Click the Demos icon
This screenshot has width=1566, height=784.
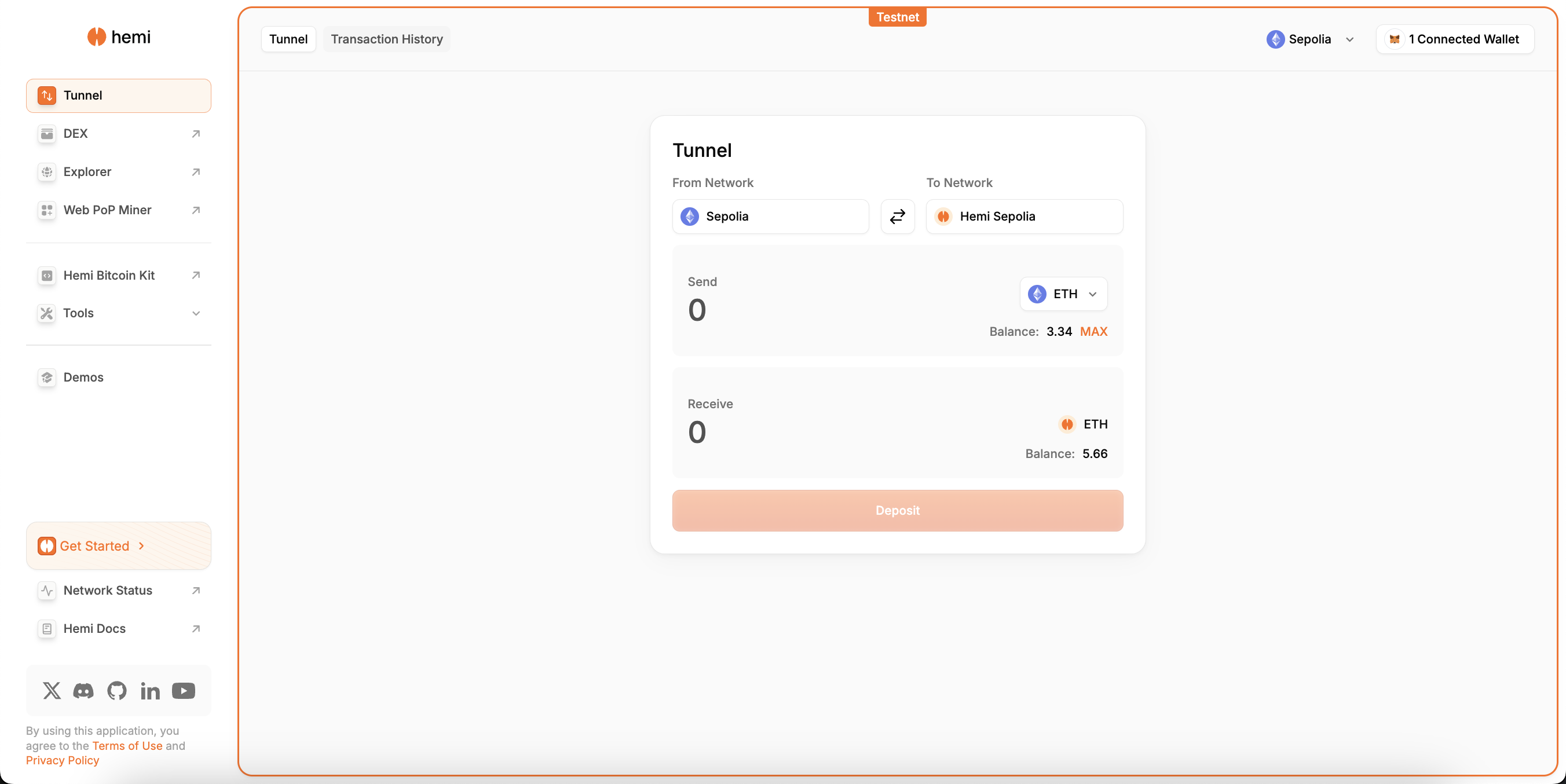click(47, 378)
